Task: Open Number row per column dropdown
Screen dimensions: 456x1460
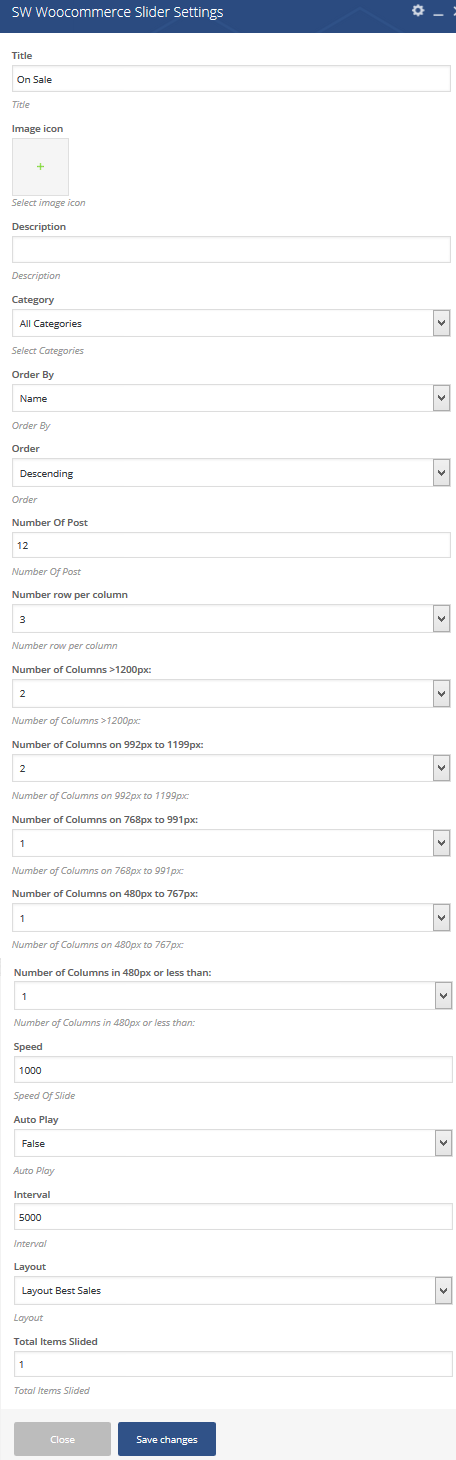Action: tap(231, 619)
